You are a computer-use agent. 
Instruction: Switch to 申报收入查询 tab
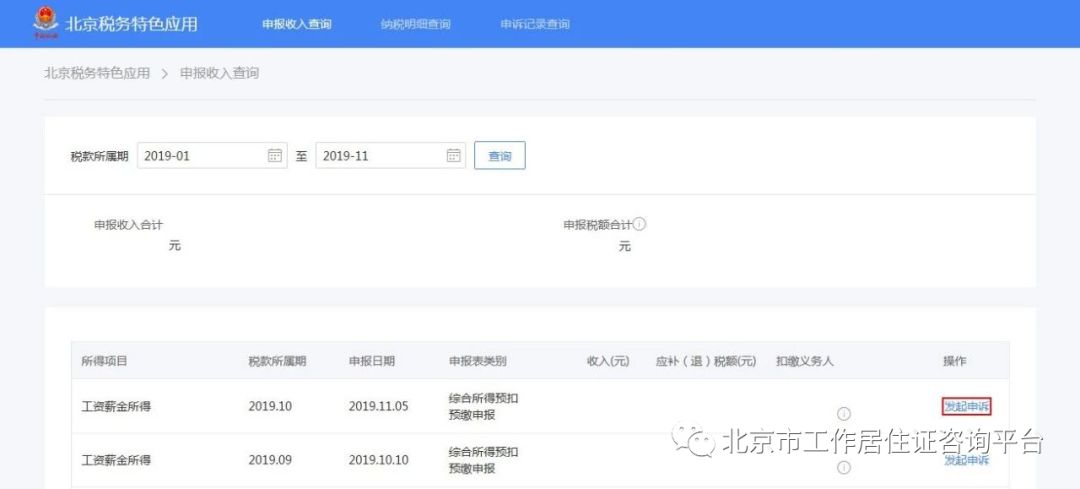(297, 24)
